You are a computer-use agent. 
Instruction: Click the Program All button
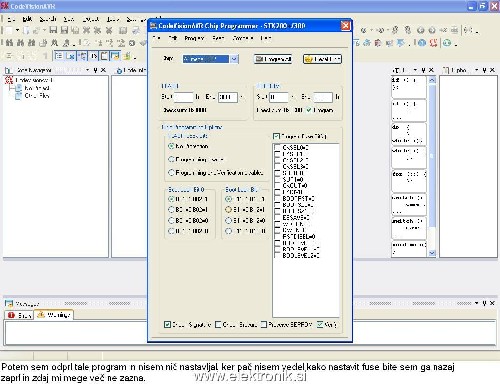pos(273,59)
